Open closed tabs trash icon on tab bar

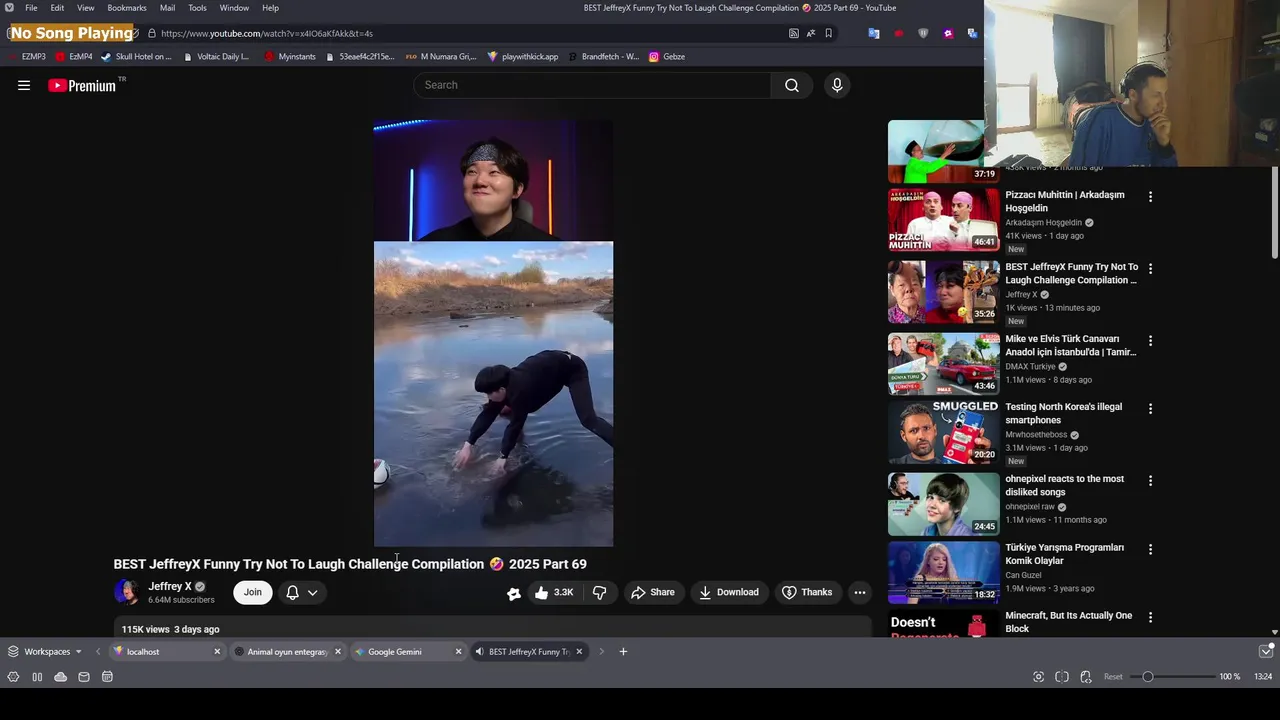1266,652
